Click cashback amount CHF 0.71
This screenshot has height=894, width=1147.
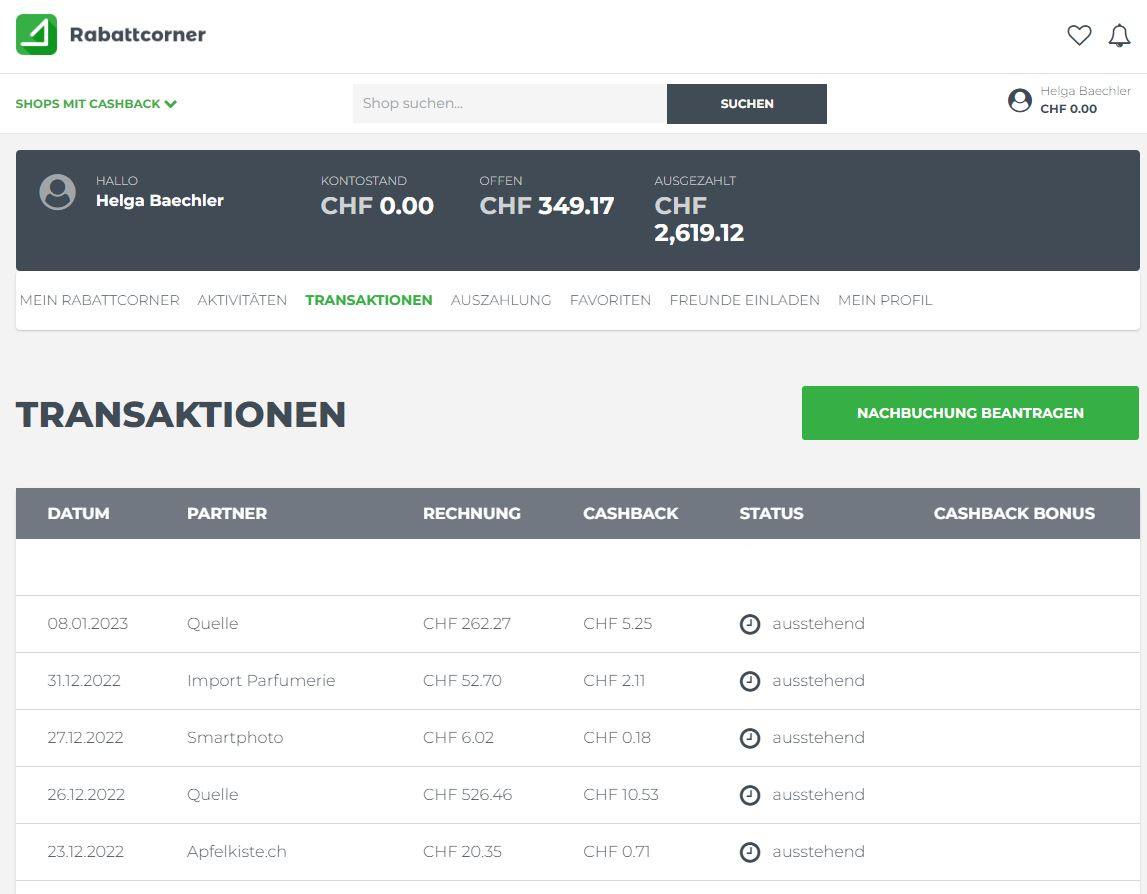(617, 852)
